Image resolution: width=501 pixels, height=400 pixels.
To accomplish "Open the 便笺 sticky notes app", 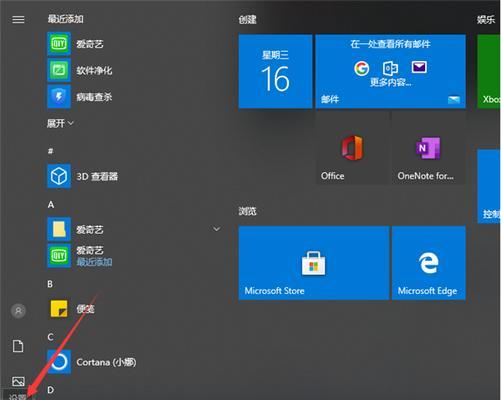I will (x=133, y=309).
